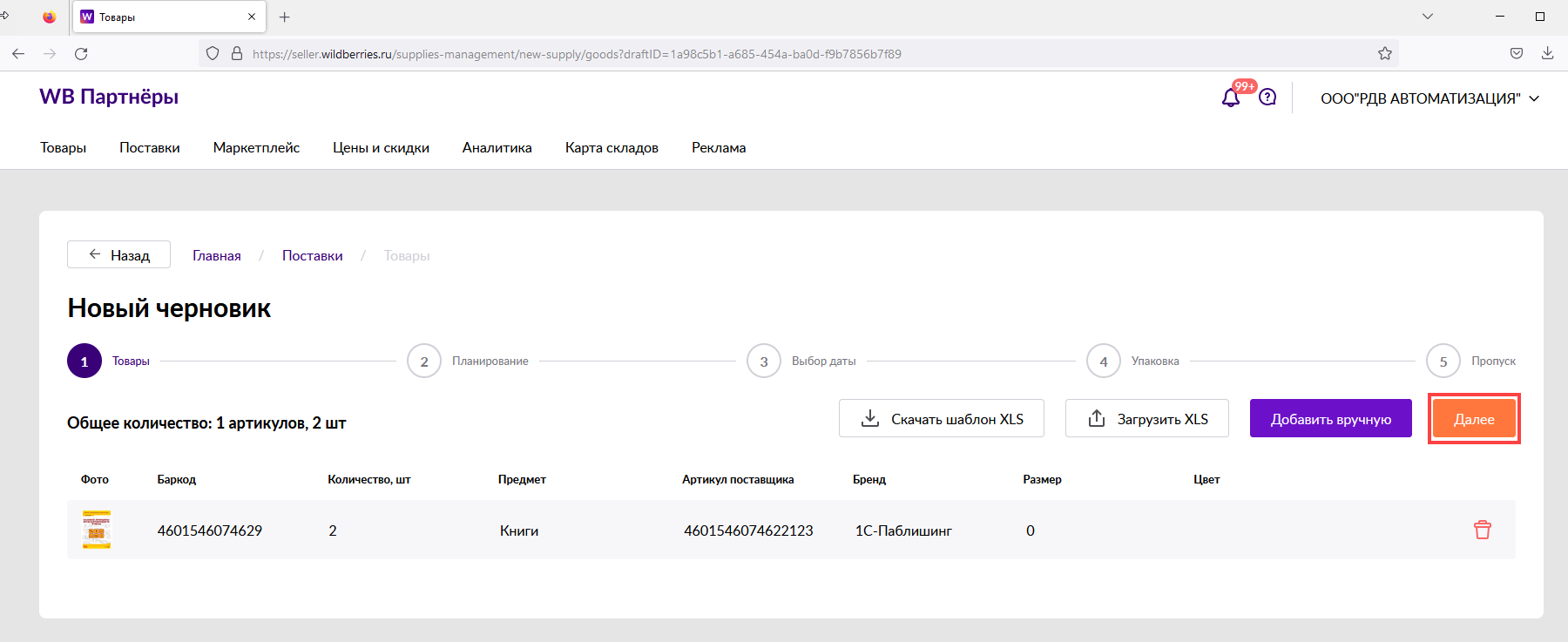Follow the Главная breadcrumb link
Screen dimensions: 1568x642
point(217,255)
